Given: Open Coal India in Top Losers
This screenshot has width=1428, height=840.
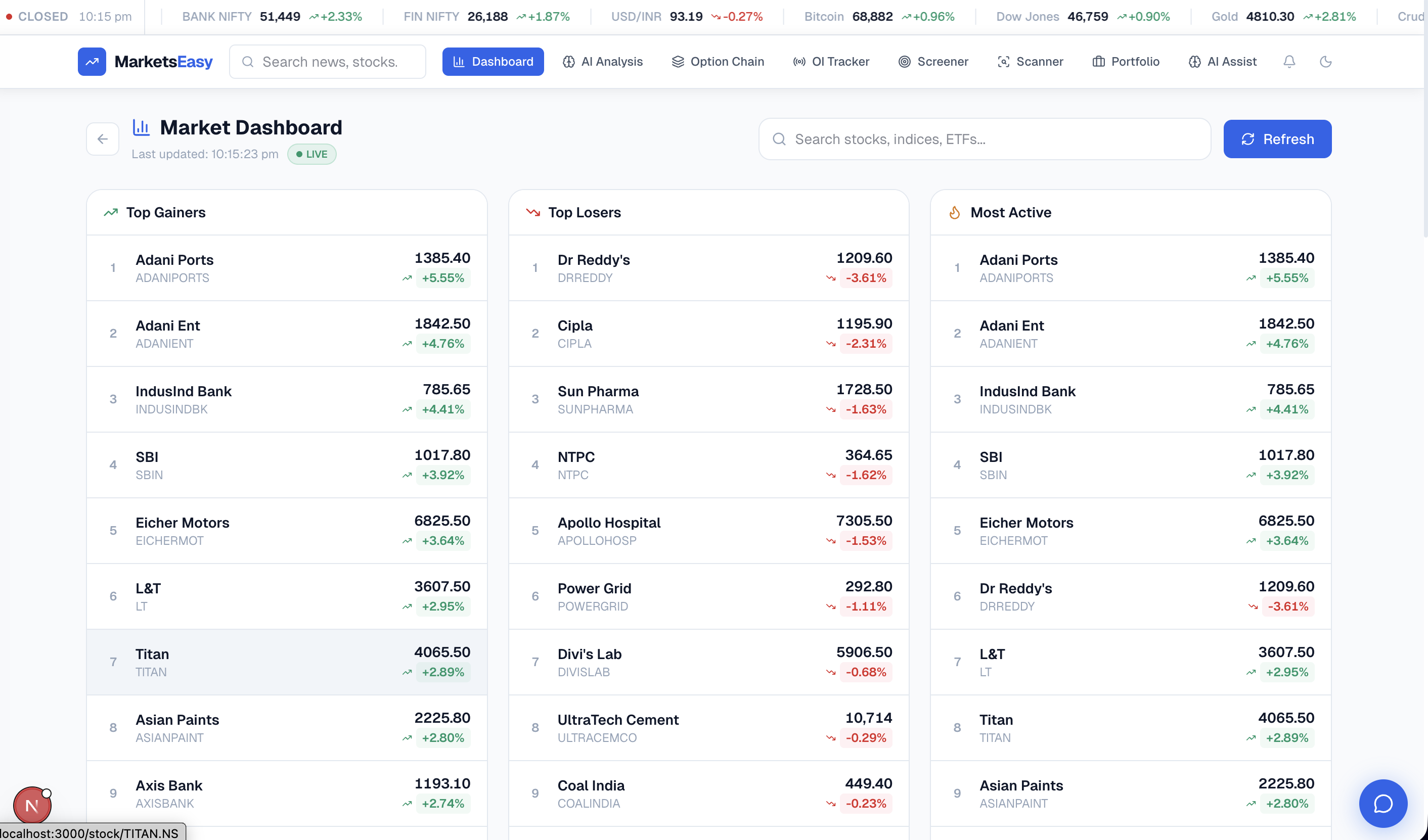Looking at the screenshot, I should (x=709, y=794).
